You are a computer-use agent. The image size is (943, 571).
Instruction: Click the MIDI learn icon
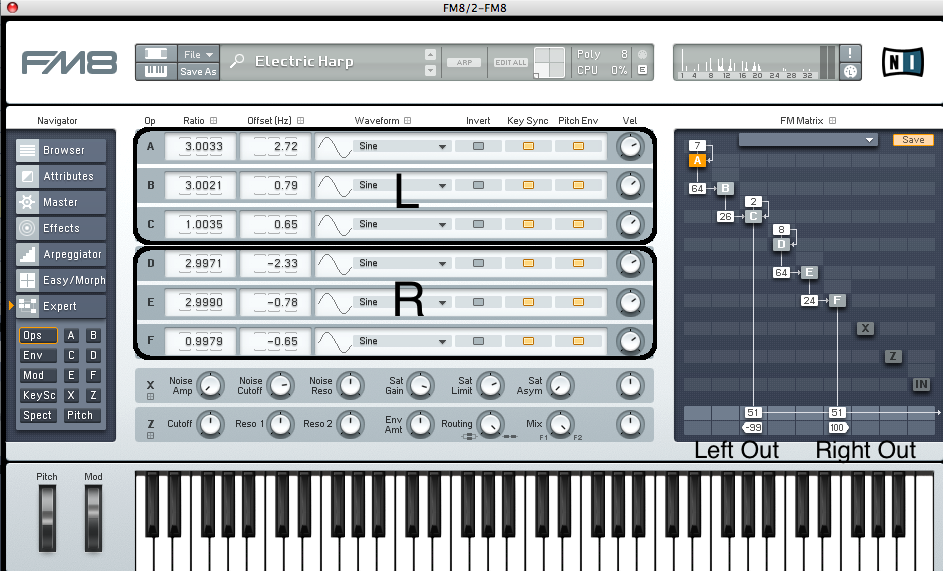click(x=850, y=72)
